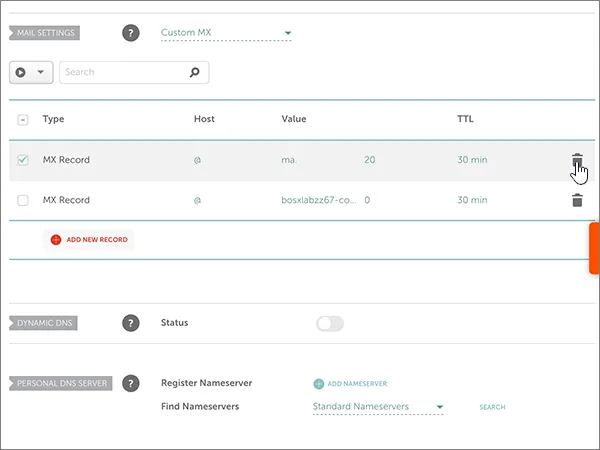Click ADD NEW RECORD button
This screenshot has width=600, height=450.
(88, 240)
